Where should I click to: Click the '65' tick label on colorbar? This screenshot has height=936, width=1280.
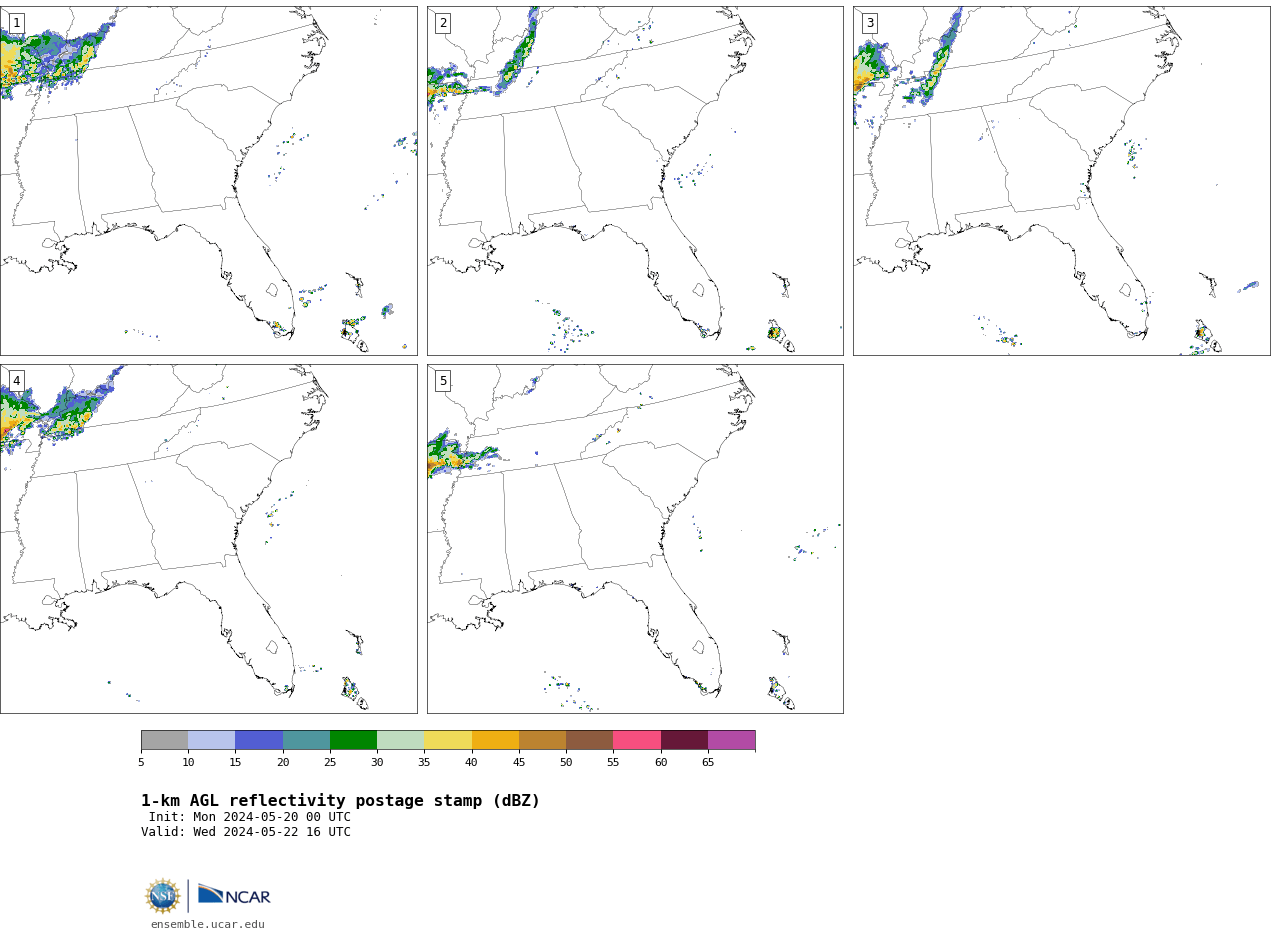coord(708,763)
